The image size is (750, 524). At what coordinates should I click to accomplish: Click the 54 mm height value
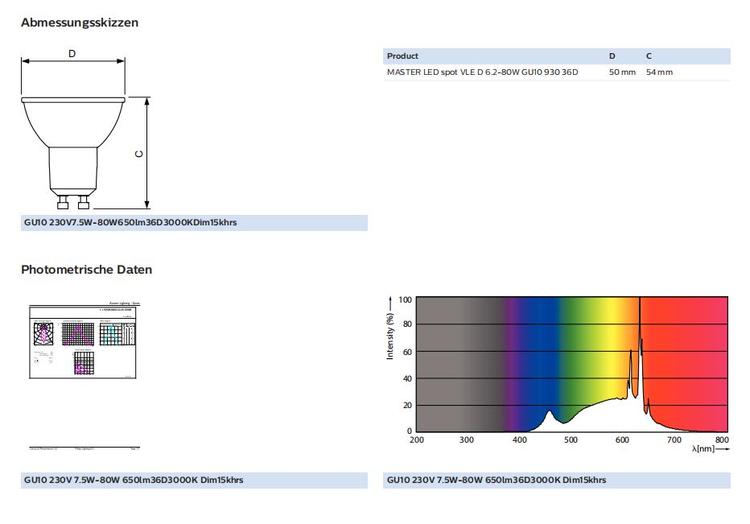pyautogui.click(x=659, y=73)
